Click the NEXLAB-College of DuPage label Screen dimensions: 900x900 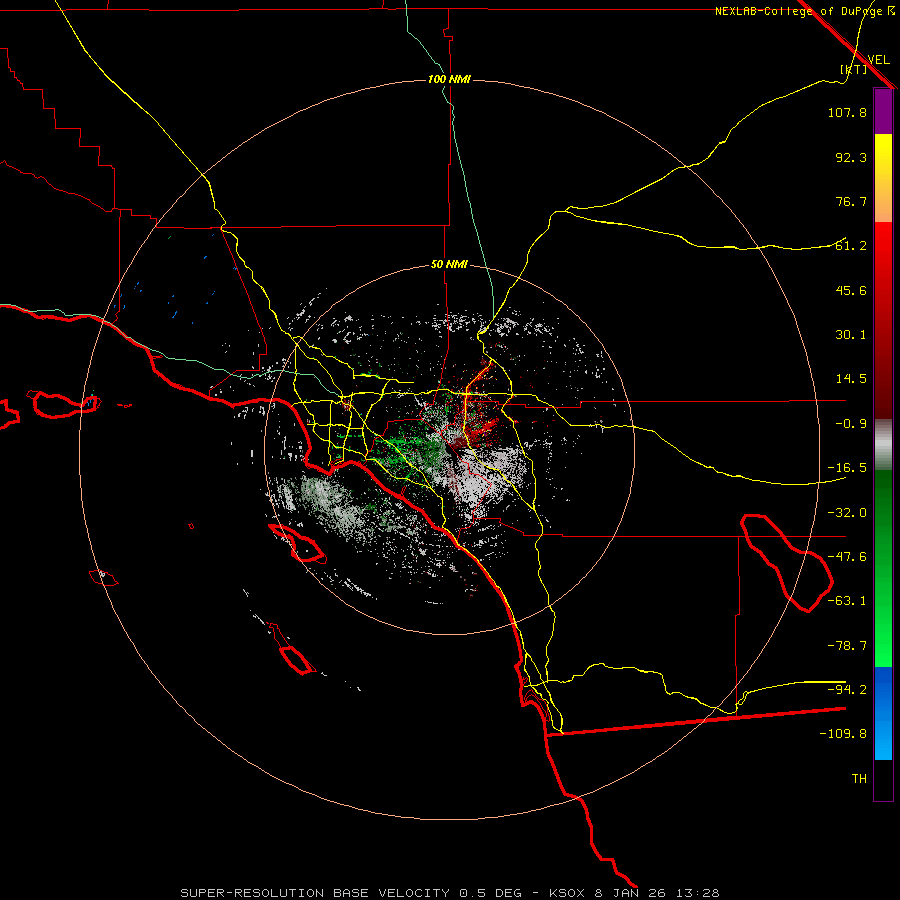pyautogui.click(x=804, y=11)
